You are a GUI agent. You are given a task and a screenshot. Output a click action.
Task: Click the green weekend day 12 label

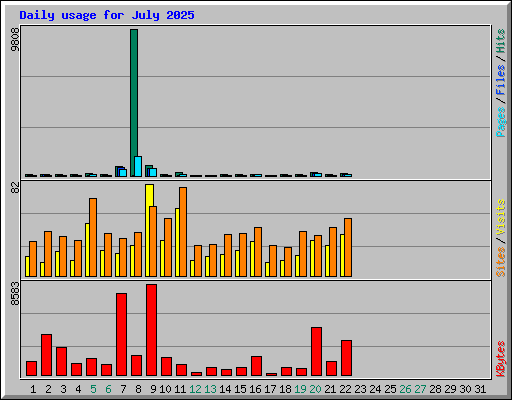pos(195,389)
